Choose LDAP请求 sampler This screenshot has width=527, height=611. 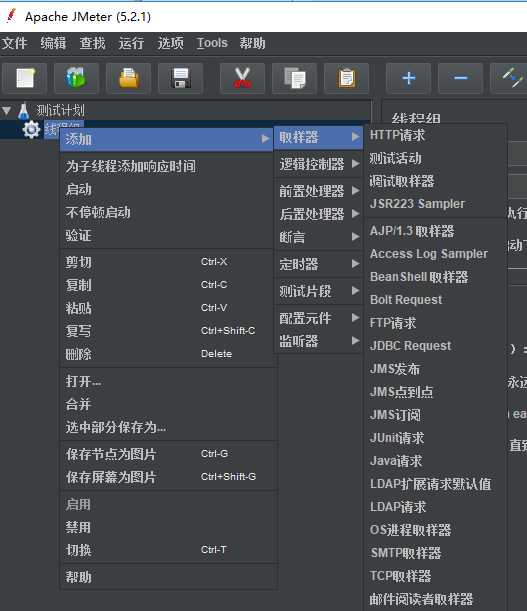click(x=435, y=507)
